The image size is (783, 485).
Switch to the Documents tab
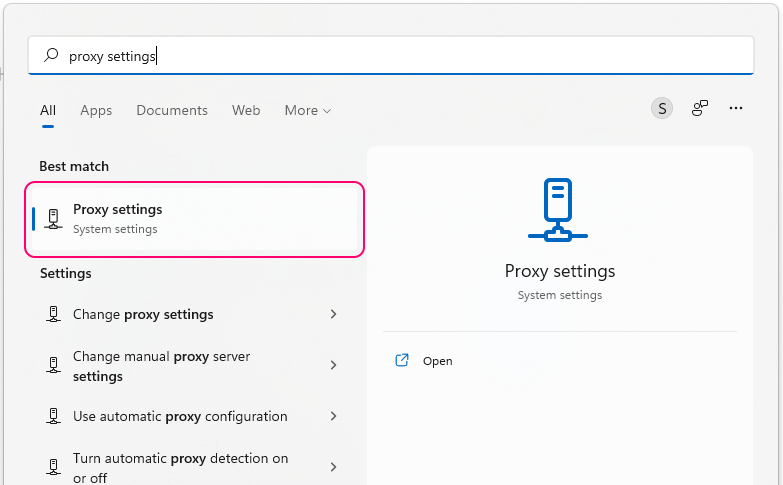point(172,110)
